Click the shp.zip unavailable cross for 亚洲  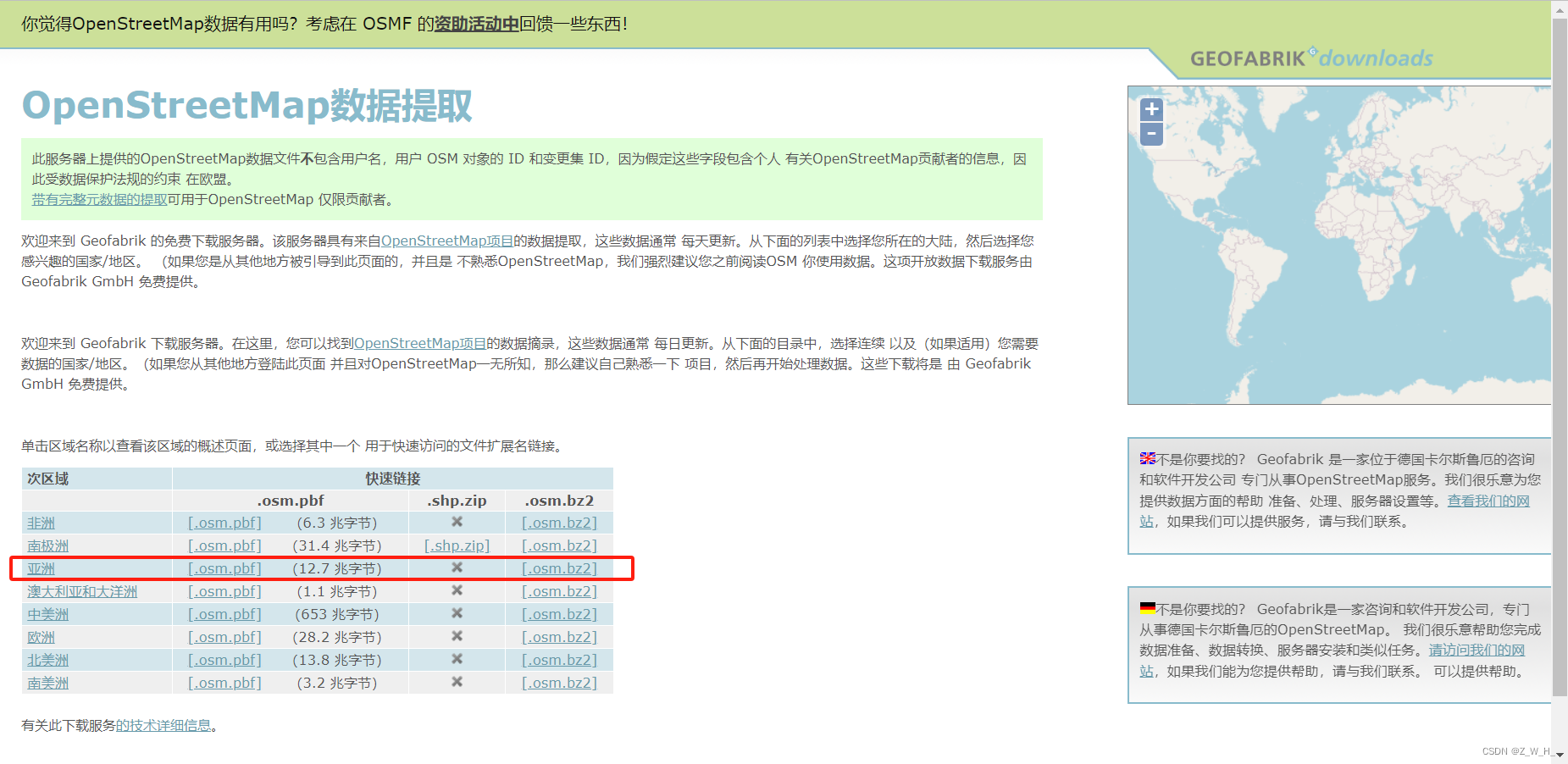[457, 567]
